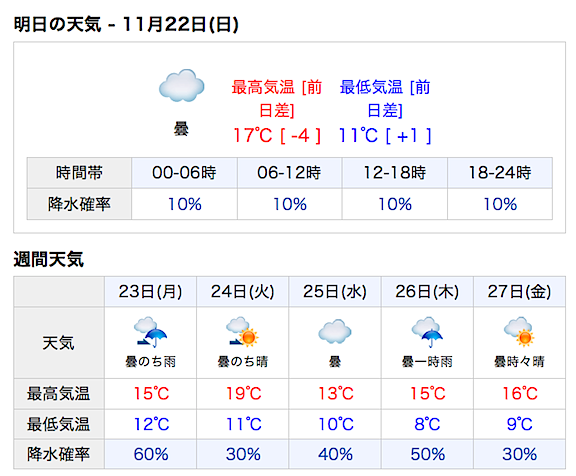Image resolution: width=576 pixels, height=476 pixels.
Task: Click tomorrow's cloudy weather icon
Action: point(181,85)
